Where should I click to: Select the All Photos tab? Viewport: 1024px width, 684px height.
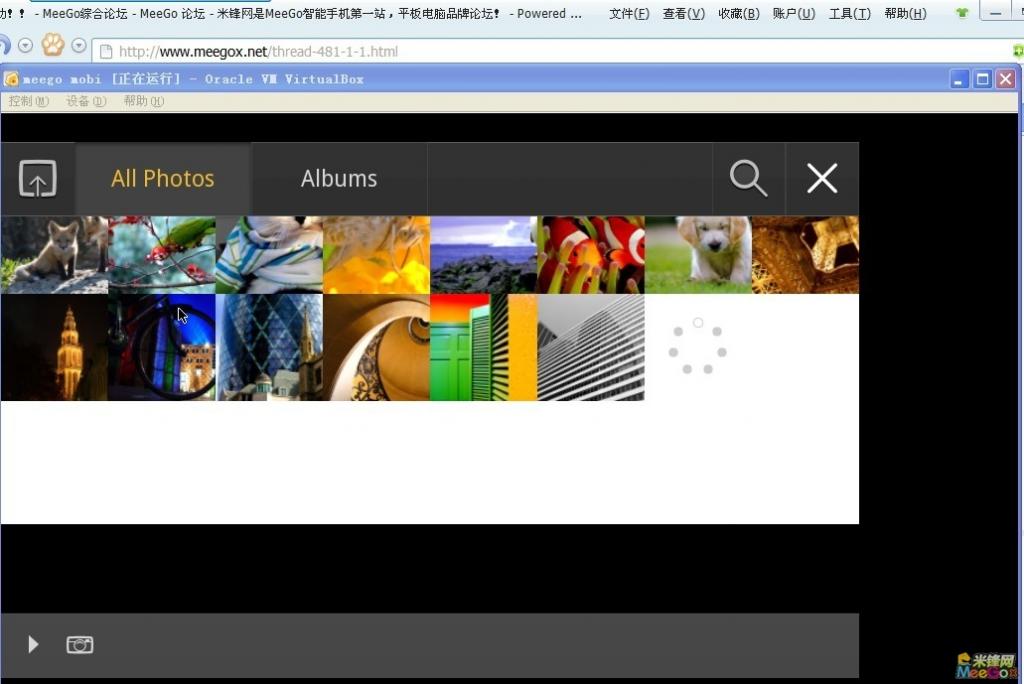tap(163, 178)
